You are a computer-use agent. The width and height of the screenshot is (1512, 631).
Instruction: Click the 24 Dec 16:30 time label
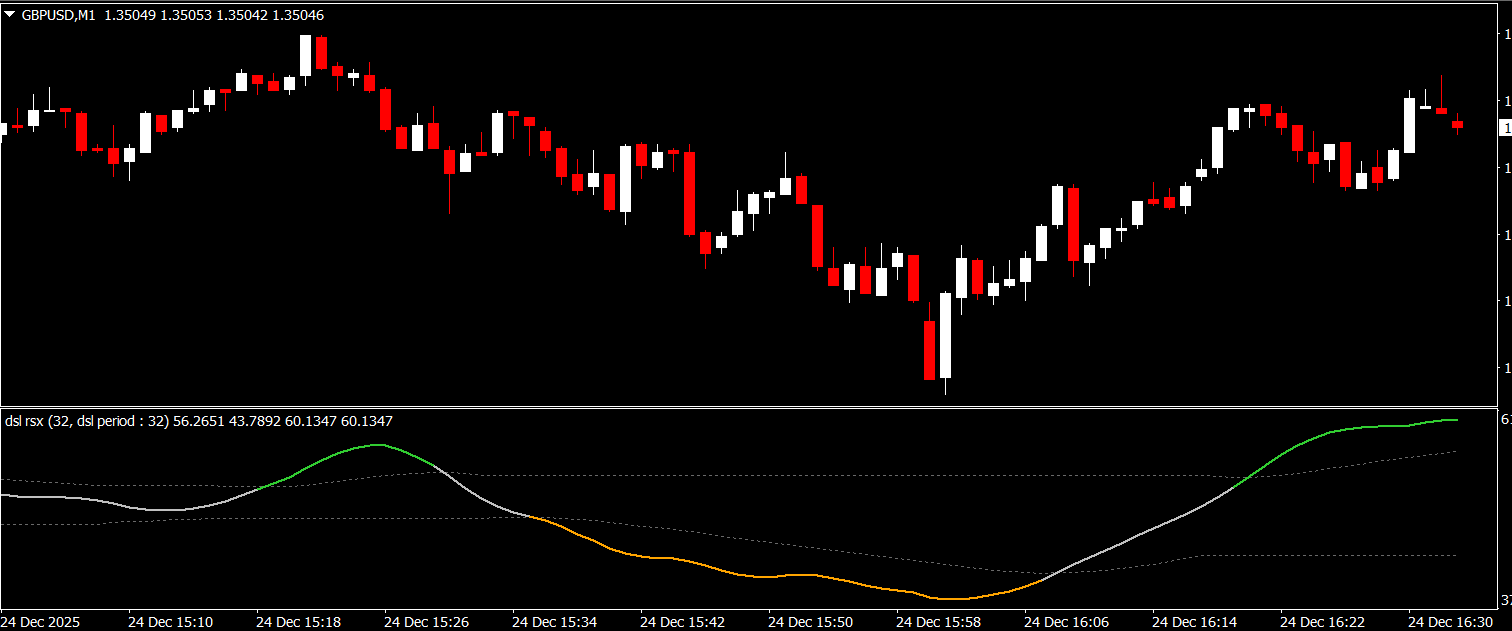click(x=1449, y=621)
